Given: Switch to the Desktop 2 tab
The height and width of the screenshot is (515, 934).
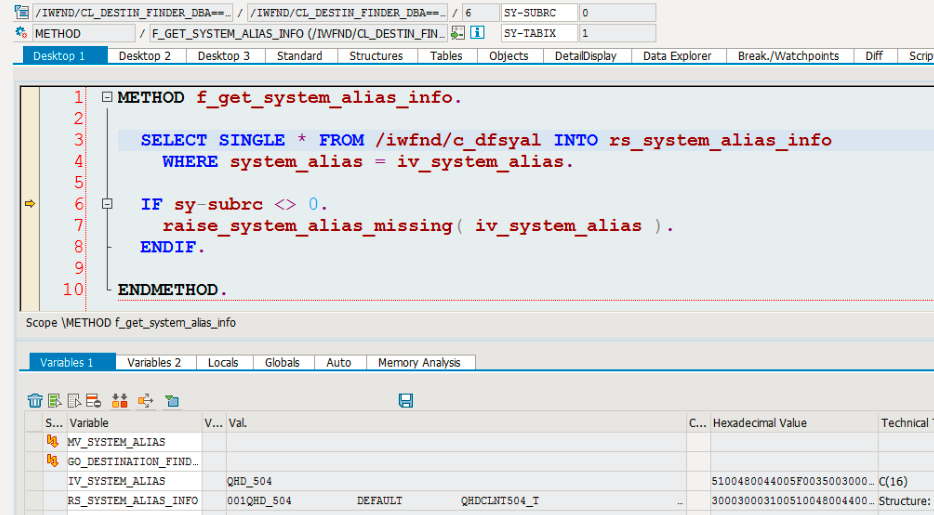Looking at the screenshot, I should pyautogui.click(x=145, y=55).
